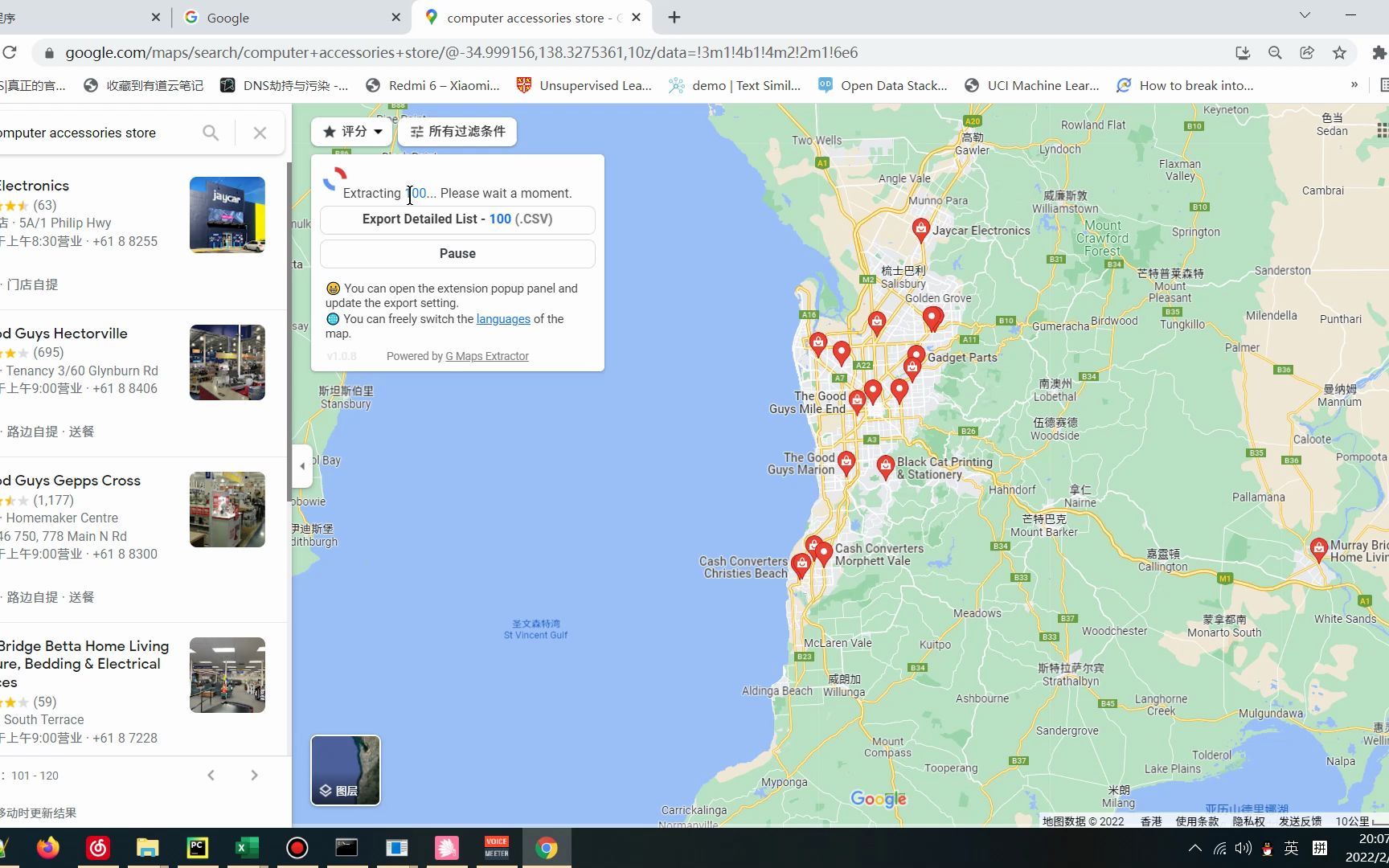Open Excel from taskbar
This screenshot has height=868, width=1389.
point(247,848)
